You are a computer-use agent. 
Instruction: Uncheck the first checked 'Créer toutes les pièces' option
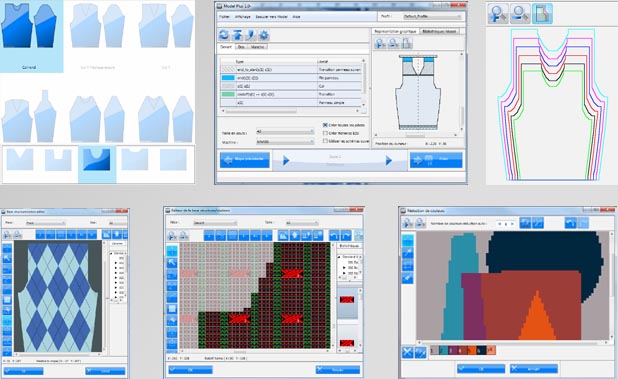[325, 124]
